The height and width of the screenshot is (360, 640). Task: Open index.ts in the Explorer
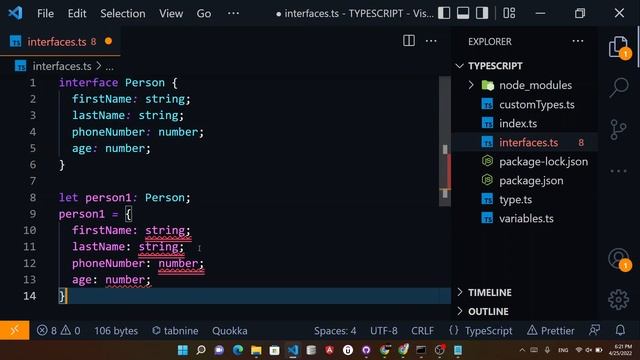click(518, 123)
